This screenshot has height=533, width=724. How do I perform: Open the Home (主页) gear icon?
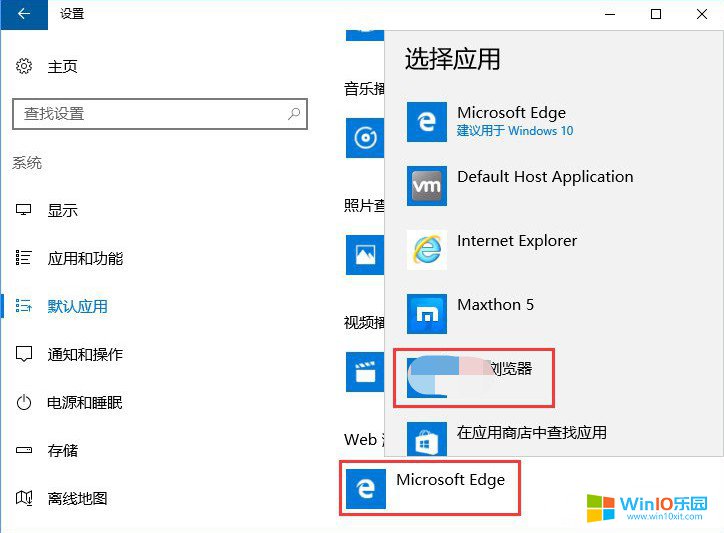pos(24,66)
